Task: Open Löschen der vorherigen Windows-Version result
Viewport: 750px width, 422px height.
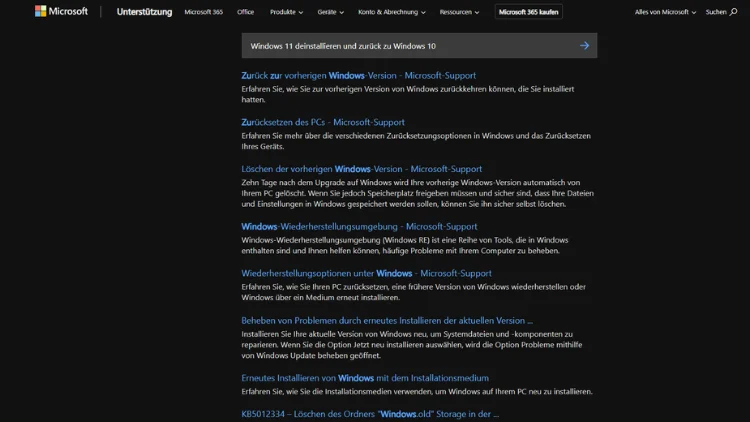Action: click(361, 169)
